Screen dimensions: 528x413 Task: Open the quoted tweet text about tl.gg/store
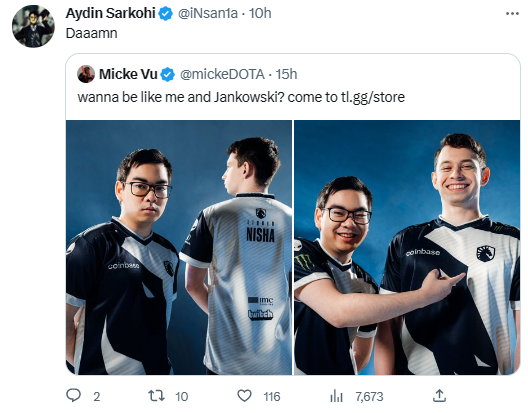[x=241, y=97]
